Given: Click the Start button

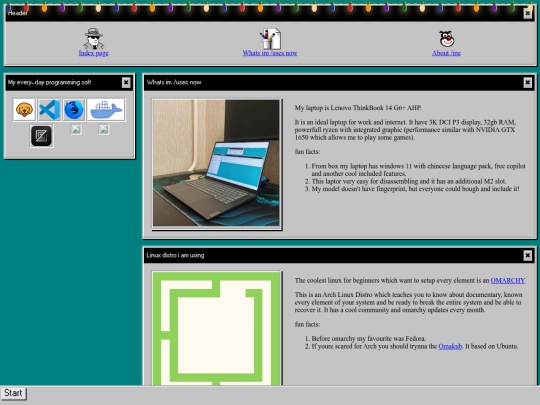Looking at the screenshot, I should coord(13,393).
